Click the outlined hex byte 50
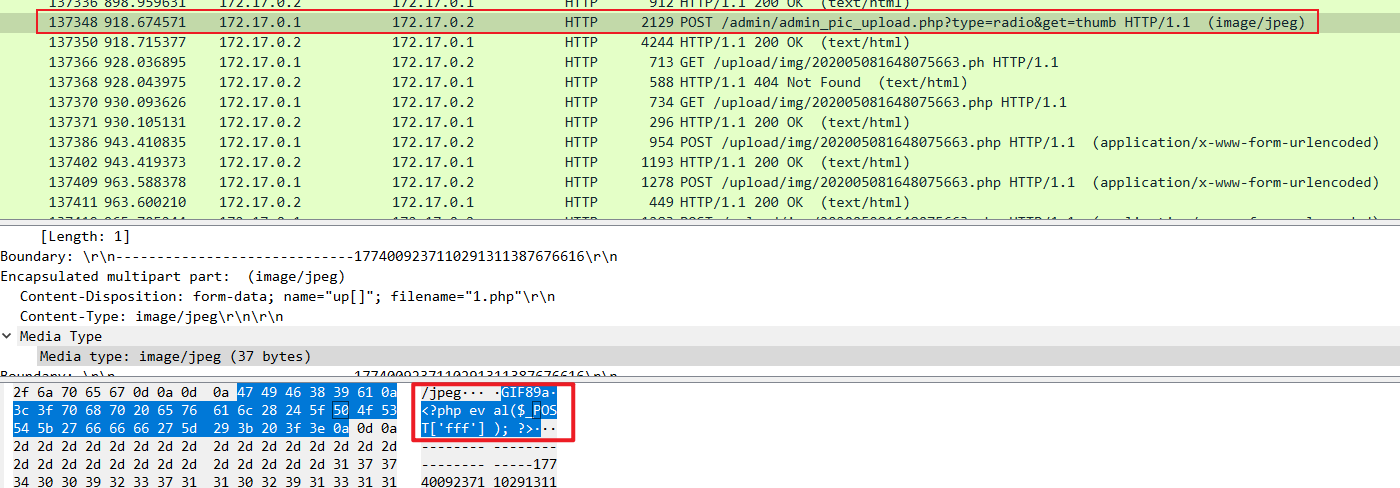 [x=341, y=410]
